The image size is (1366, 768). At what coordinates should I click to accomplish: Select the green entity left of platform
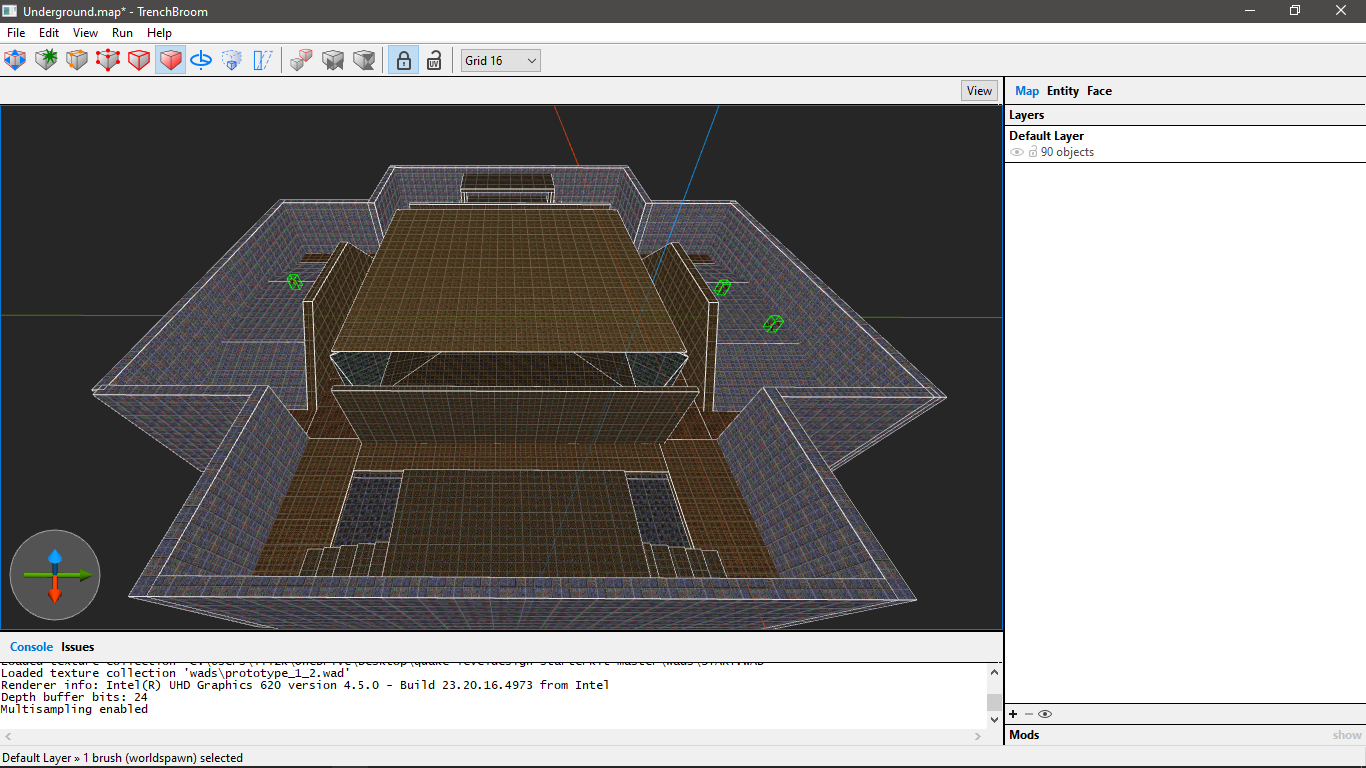[295, 281]
